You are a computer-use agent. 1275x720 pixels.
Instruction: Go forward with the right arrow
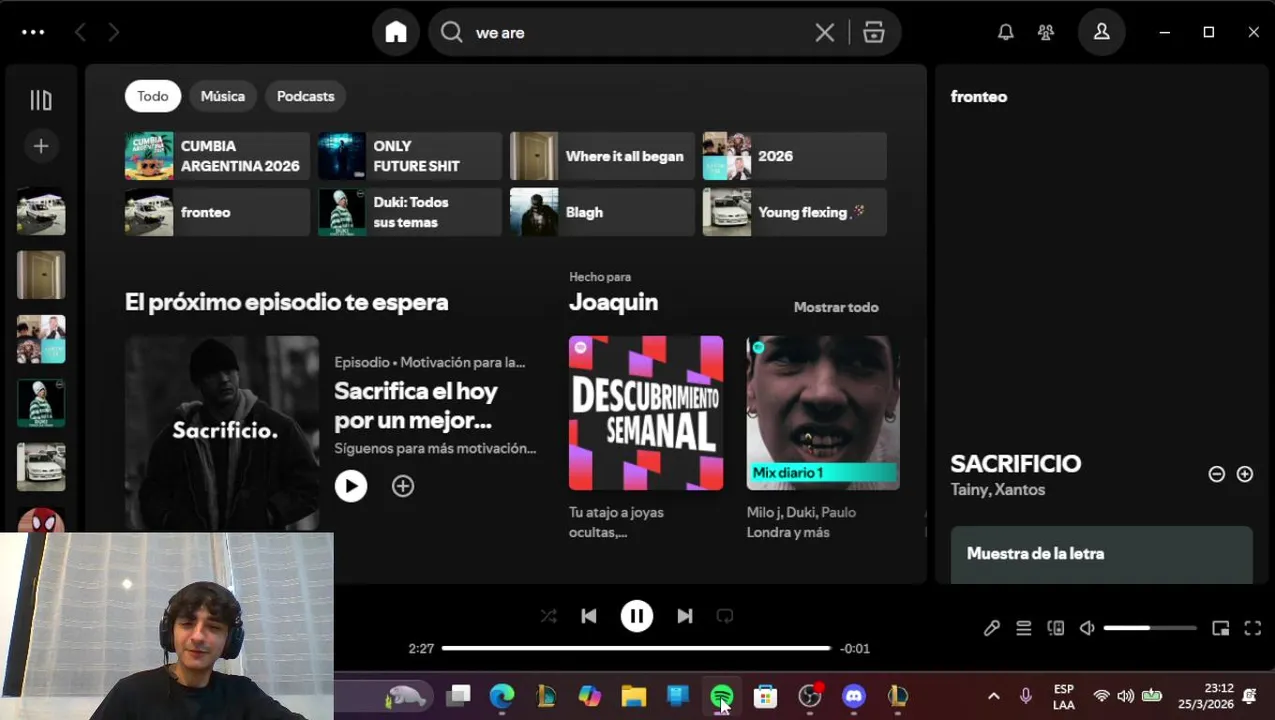point(113,33)
